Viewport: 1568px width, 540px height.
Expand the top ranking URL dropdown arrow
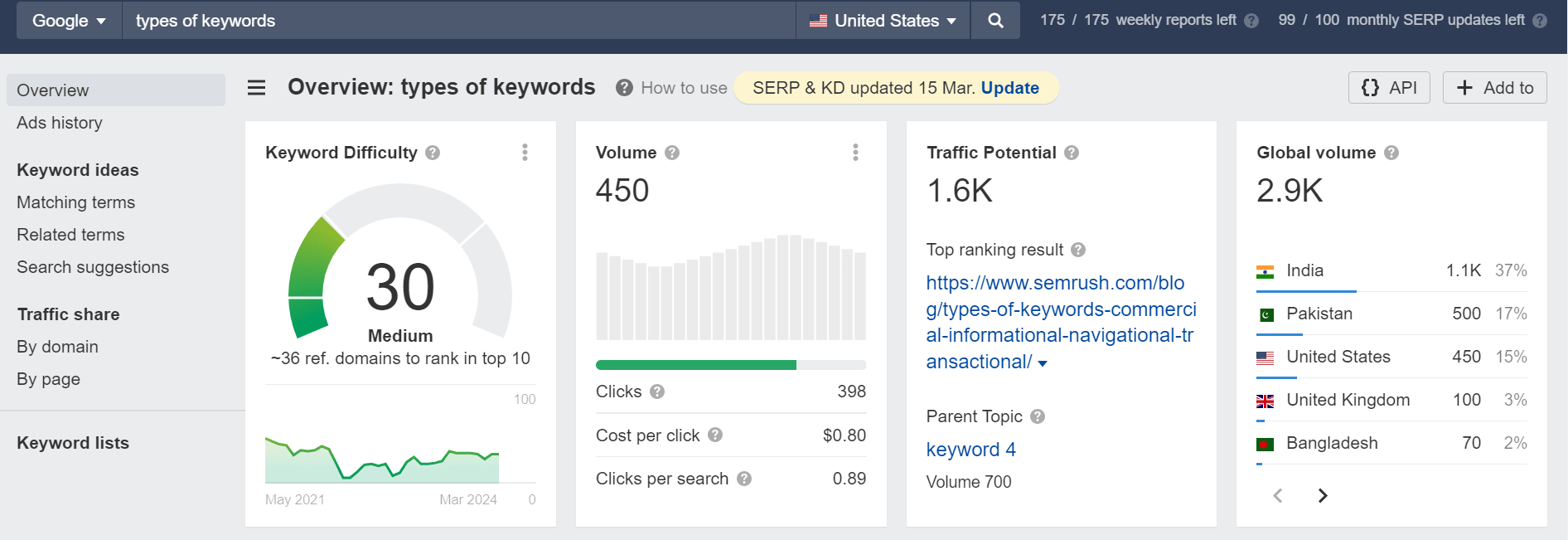tap(1043, 363)
